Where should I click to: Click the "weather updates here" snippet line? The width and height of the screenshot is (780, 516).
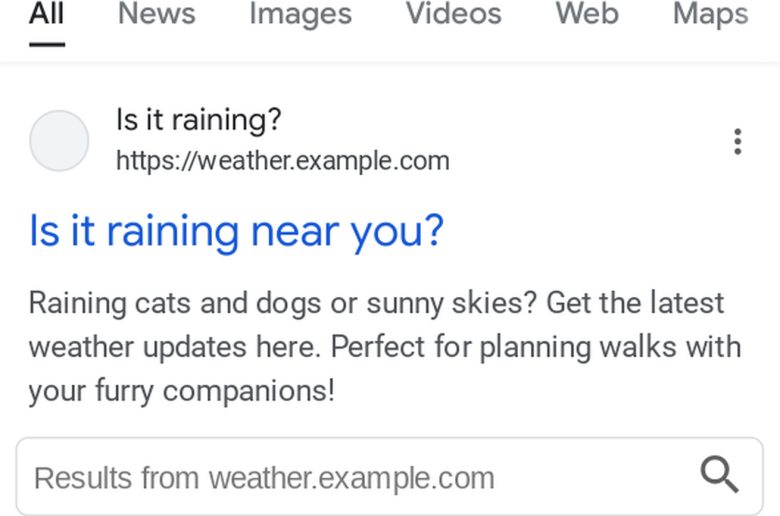385,347
